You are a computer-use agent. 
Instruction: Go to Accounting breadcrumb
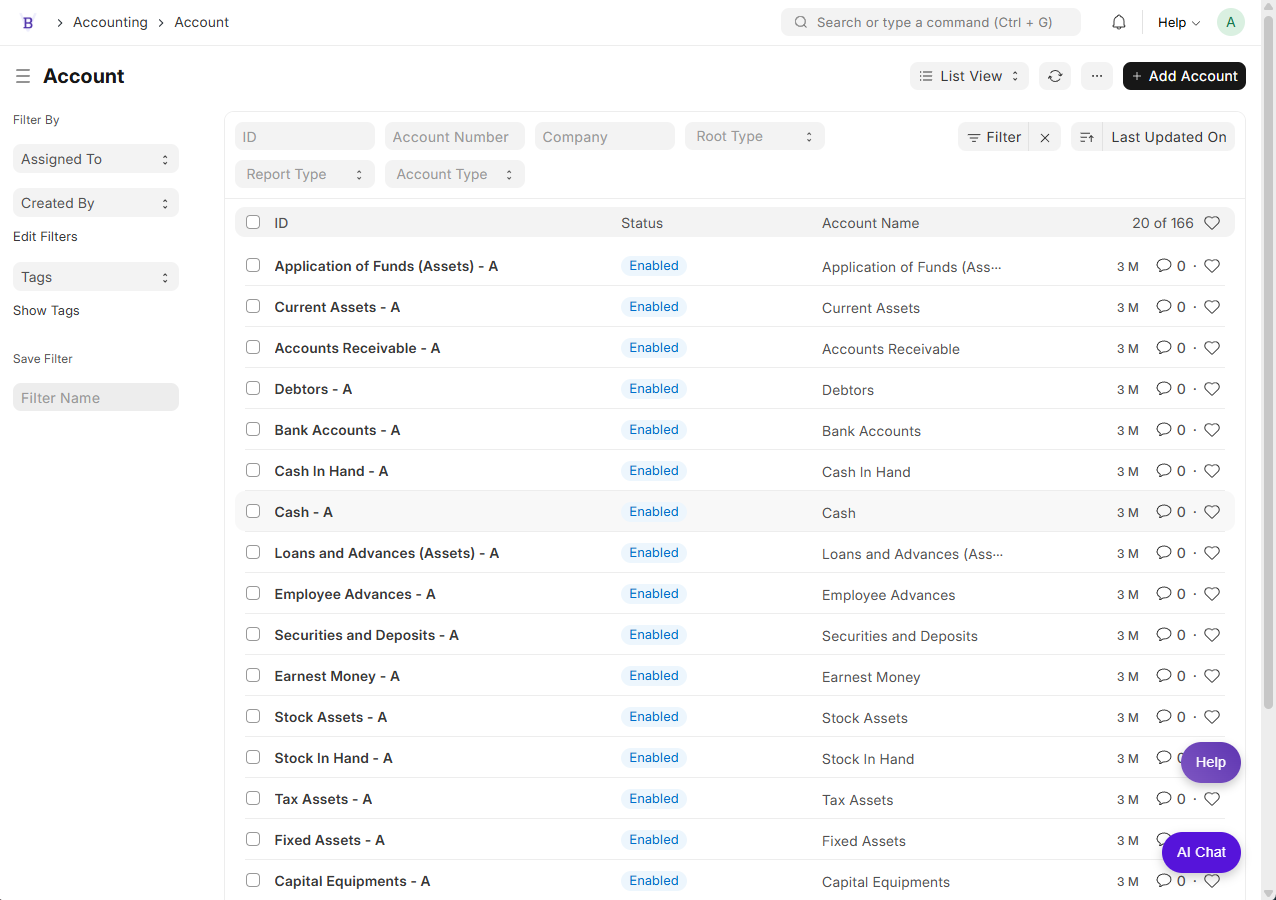coord(110,22)
